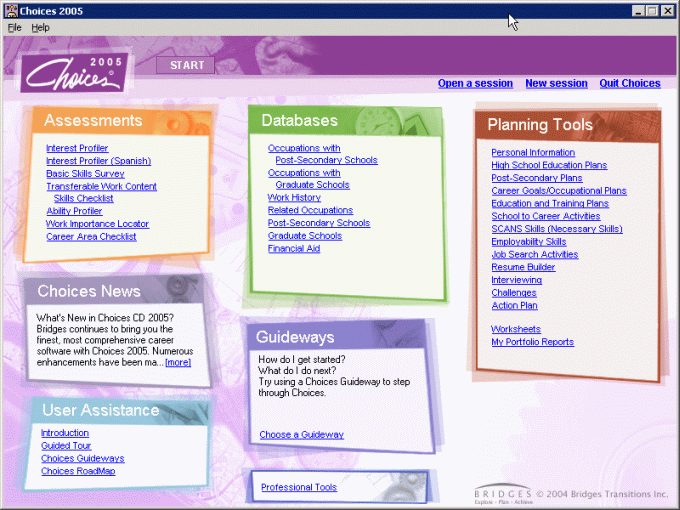680x510 pixels.
Task: Click the Choices News panel header
Action: 114,291
